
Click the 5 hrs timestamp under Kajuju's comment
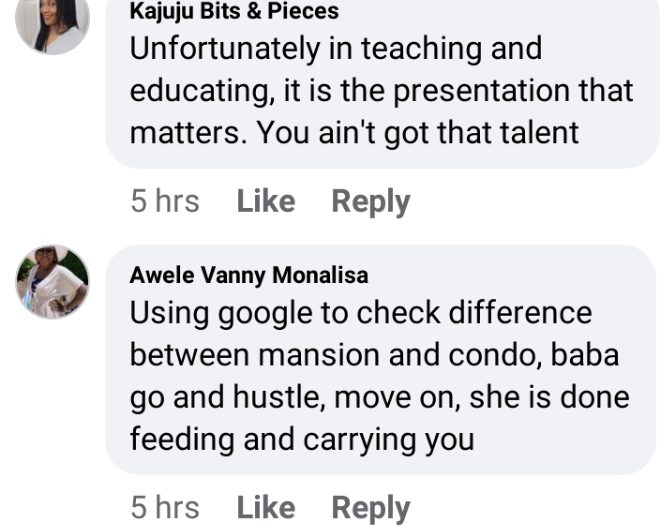pos(164,201)
